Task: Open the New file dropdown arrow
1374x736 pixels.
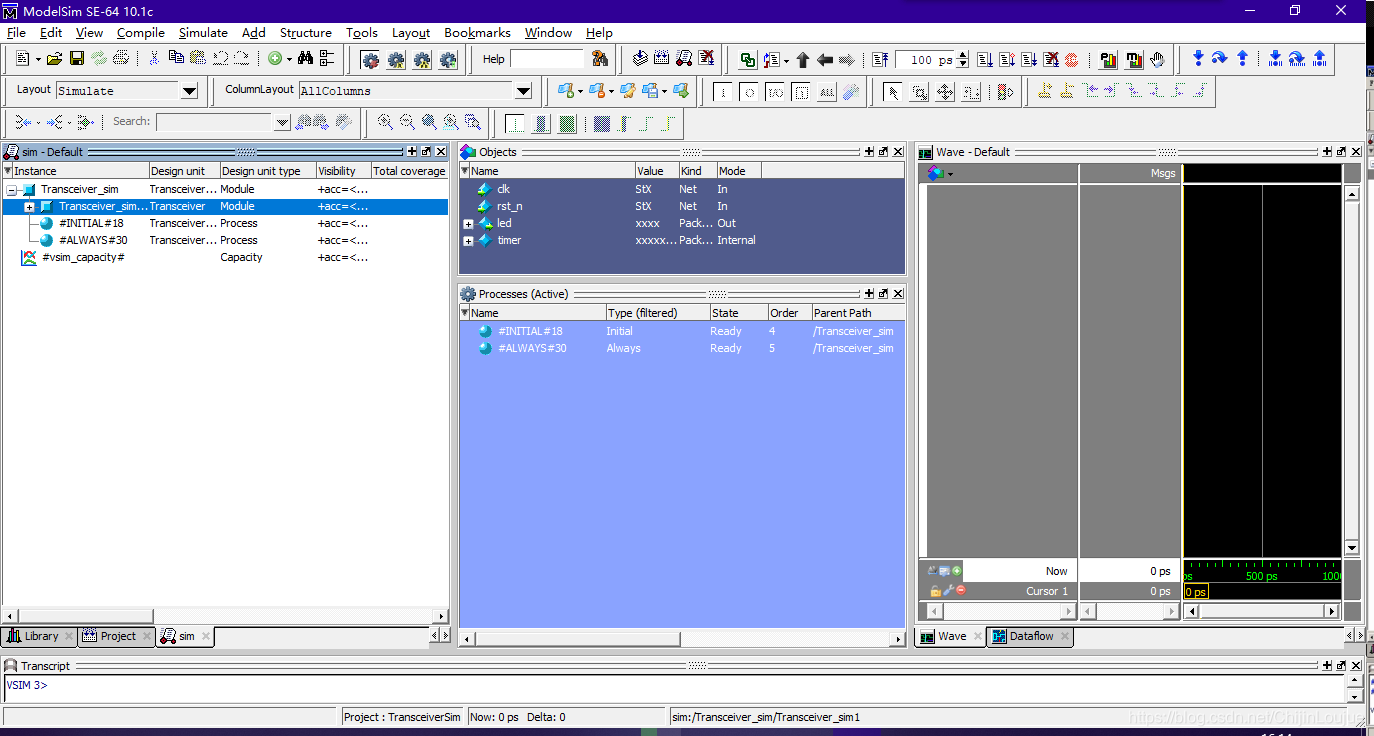Action: (38, 60)
